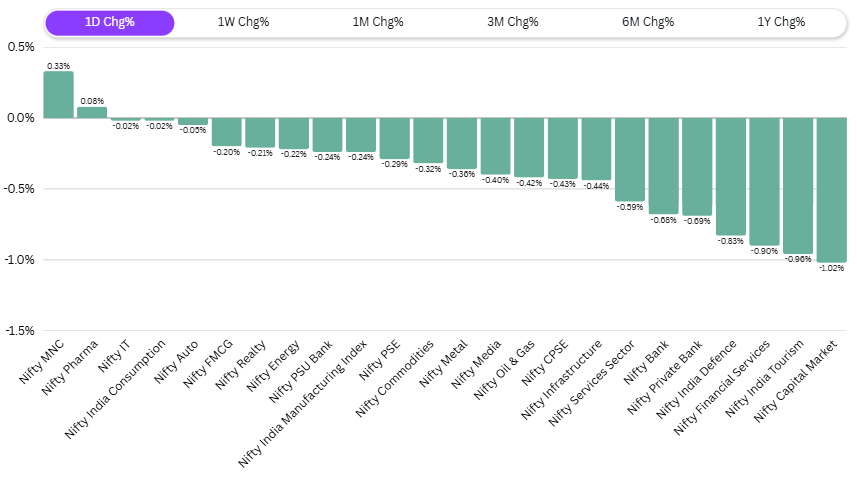
Task: Select the 6M Chg% tab
Action: 647,23
